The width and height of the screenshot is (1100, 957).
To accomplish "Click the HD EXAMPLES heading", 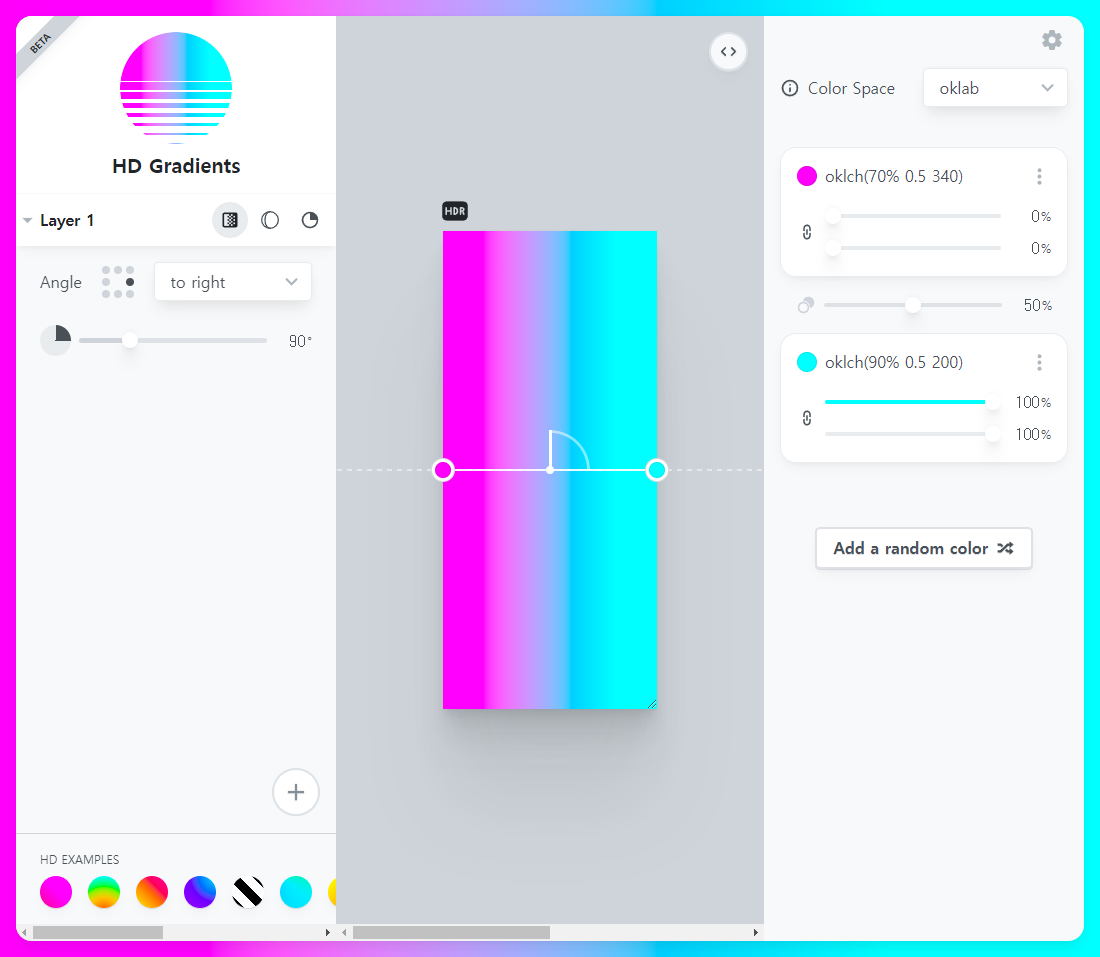I will tap(79, 859).
